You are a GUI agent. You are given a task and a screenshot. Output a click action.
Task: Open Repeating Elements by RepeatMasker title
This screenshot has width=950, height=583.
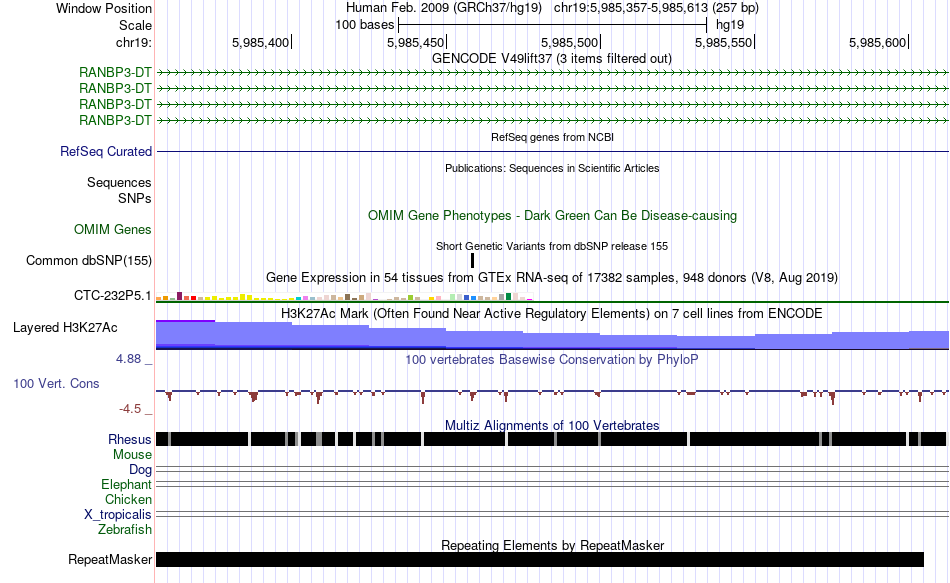(553, 545)
